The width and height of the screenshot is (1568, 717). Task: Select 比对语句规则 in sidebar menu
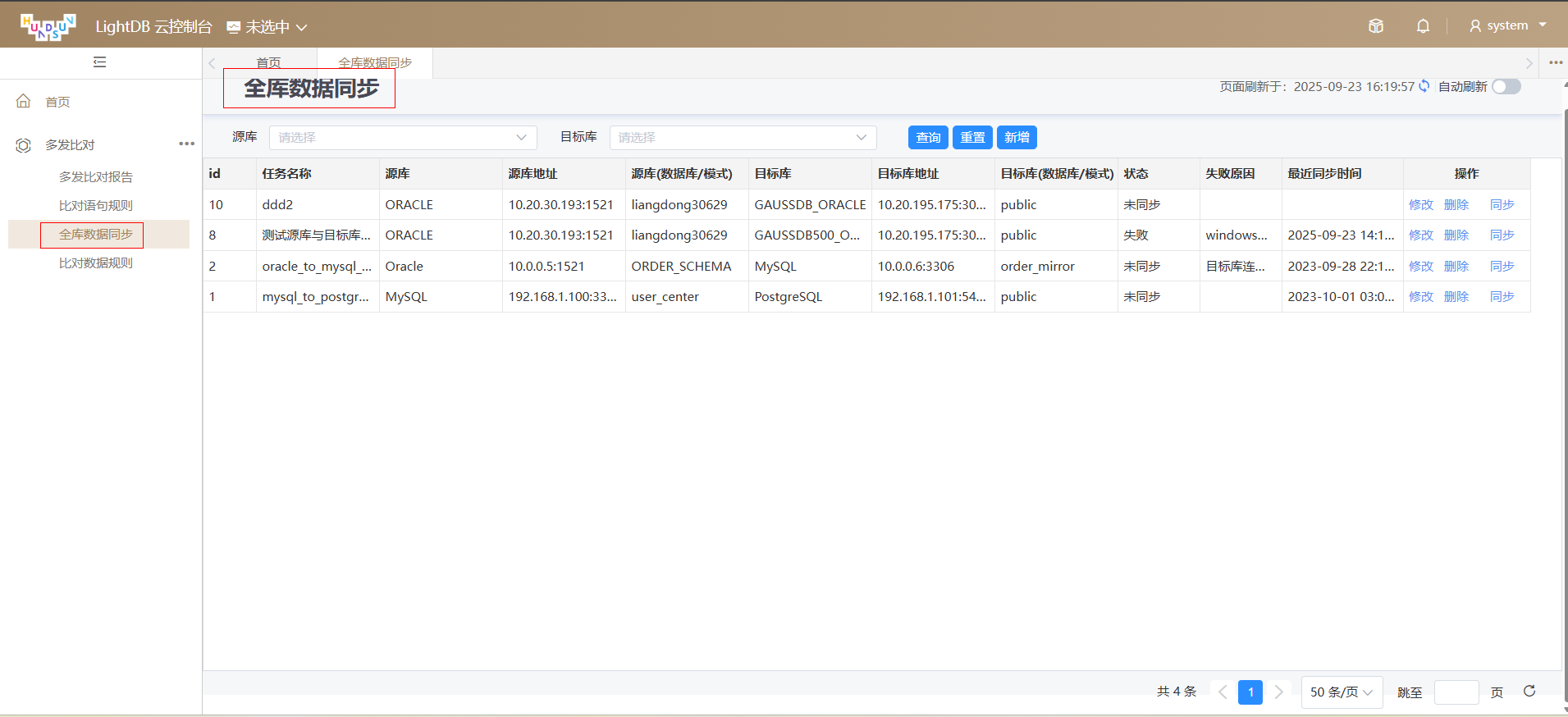(96, 206)
